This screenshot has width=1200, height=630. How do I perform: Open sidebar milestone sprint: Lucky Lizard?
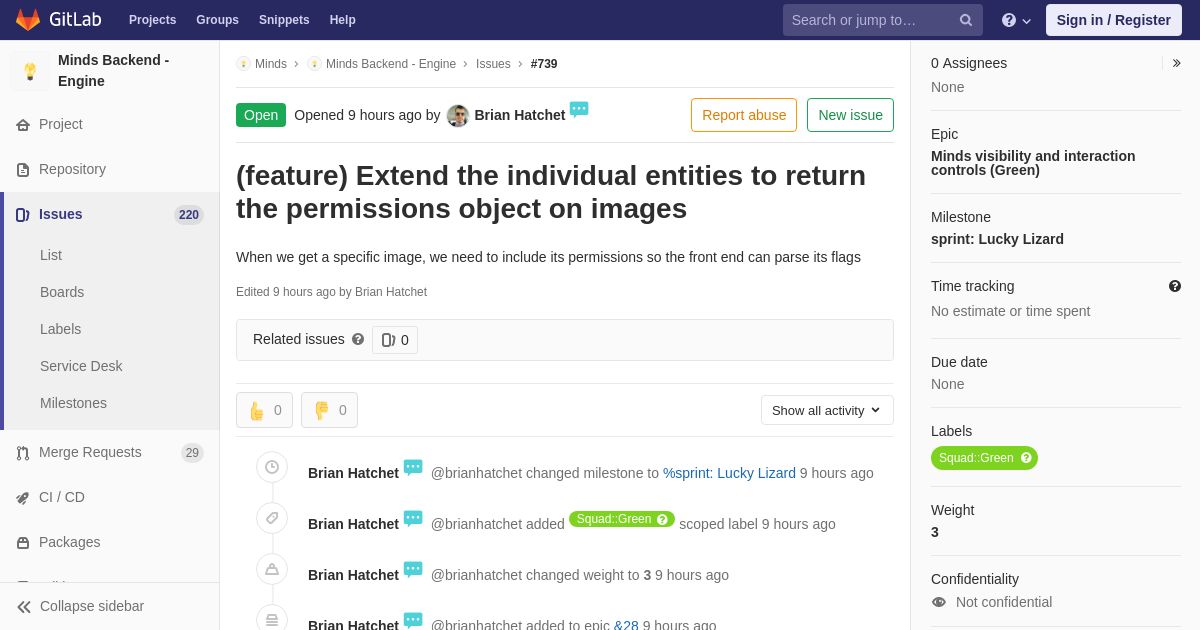997,239
